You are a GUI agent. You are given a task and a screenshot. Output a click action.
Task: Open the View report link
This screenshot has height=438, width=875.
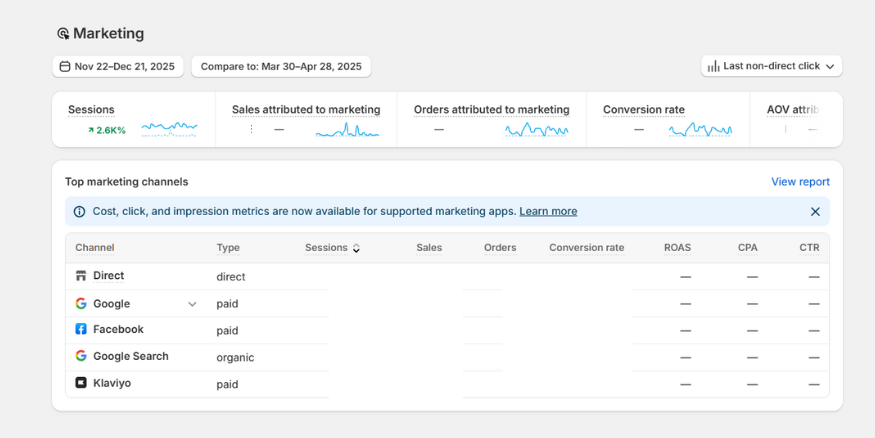click(x=800, y=182)
